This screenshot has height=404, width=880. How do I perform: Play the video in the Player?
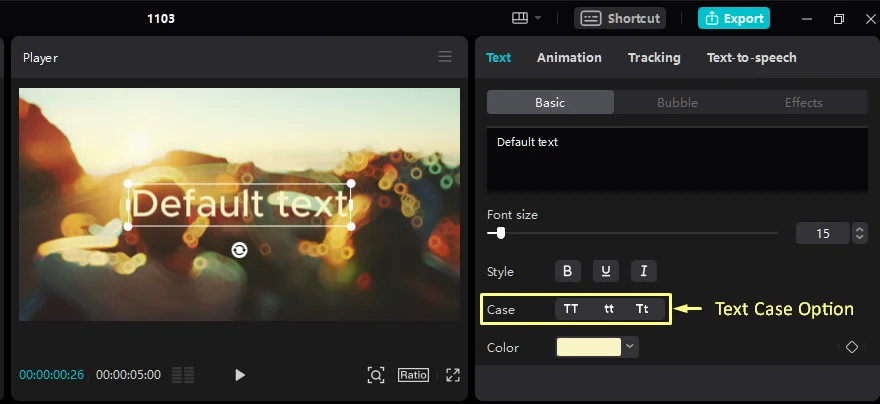(x=240, y=375)
